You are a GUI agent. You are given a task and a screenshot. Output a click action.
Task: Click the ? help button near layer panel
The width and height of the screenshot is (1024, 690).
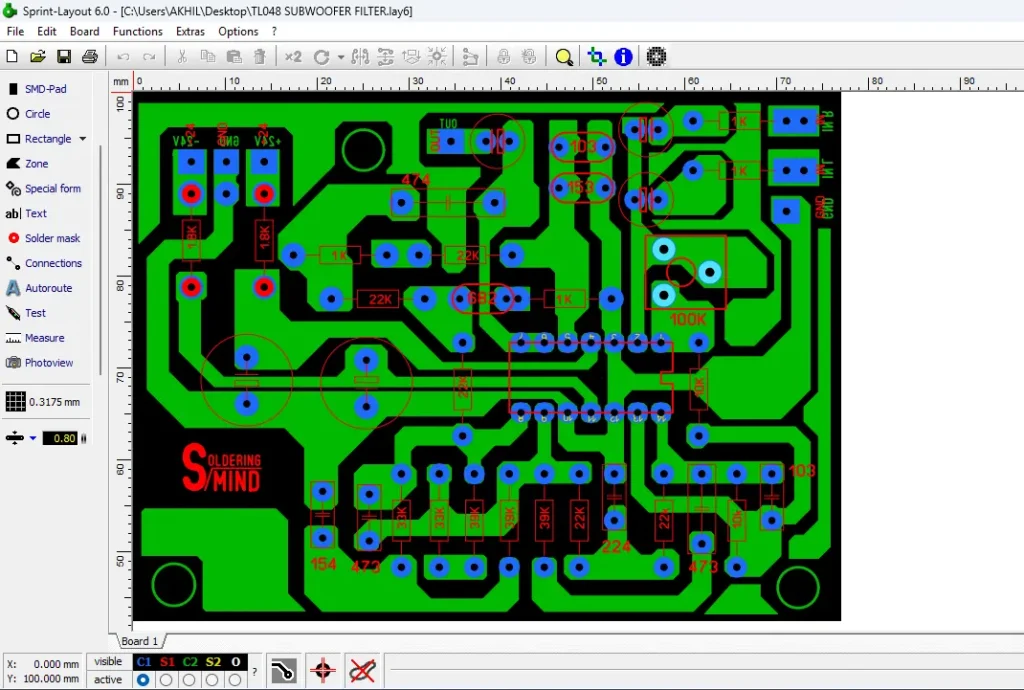pos(255,670)
